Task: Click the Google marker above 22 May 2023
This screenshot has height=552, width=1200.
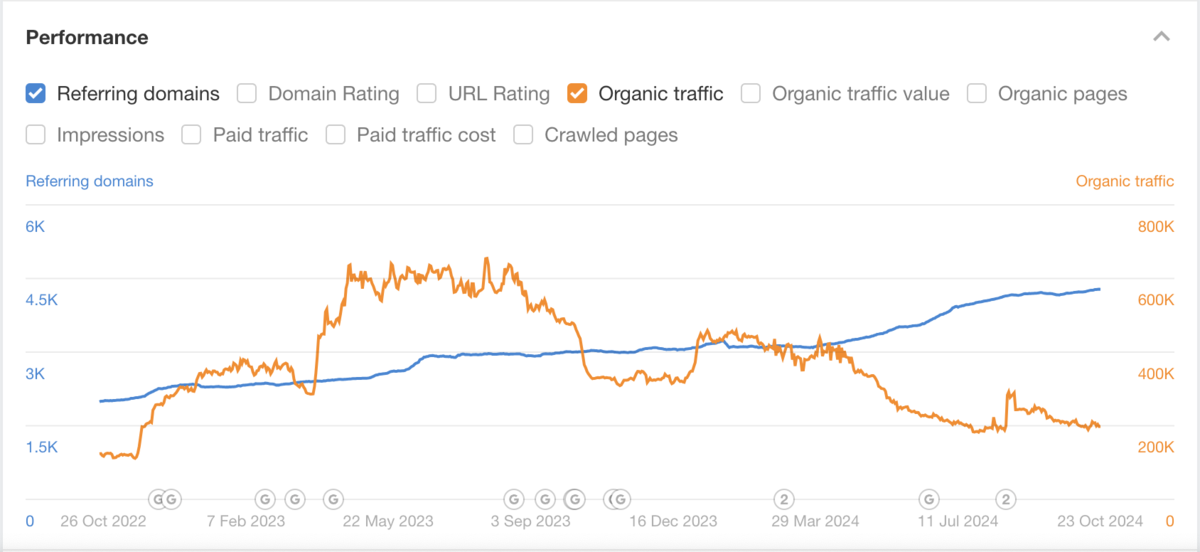Action: (x=333, y=498)
